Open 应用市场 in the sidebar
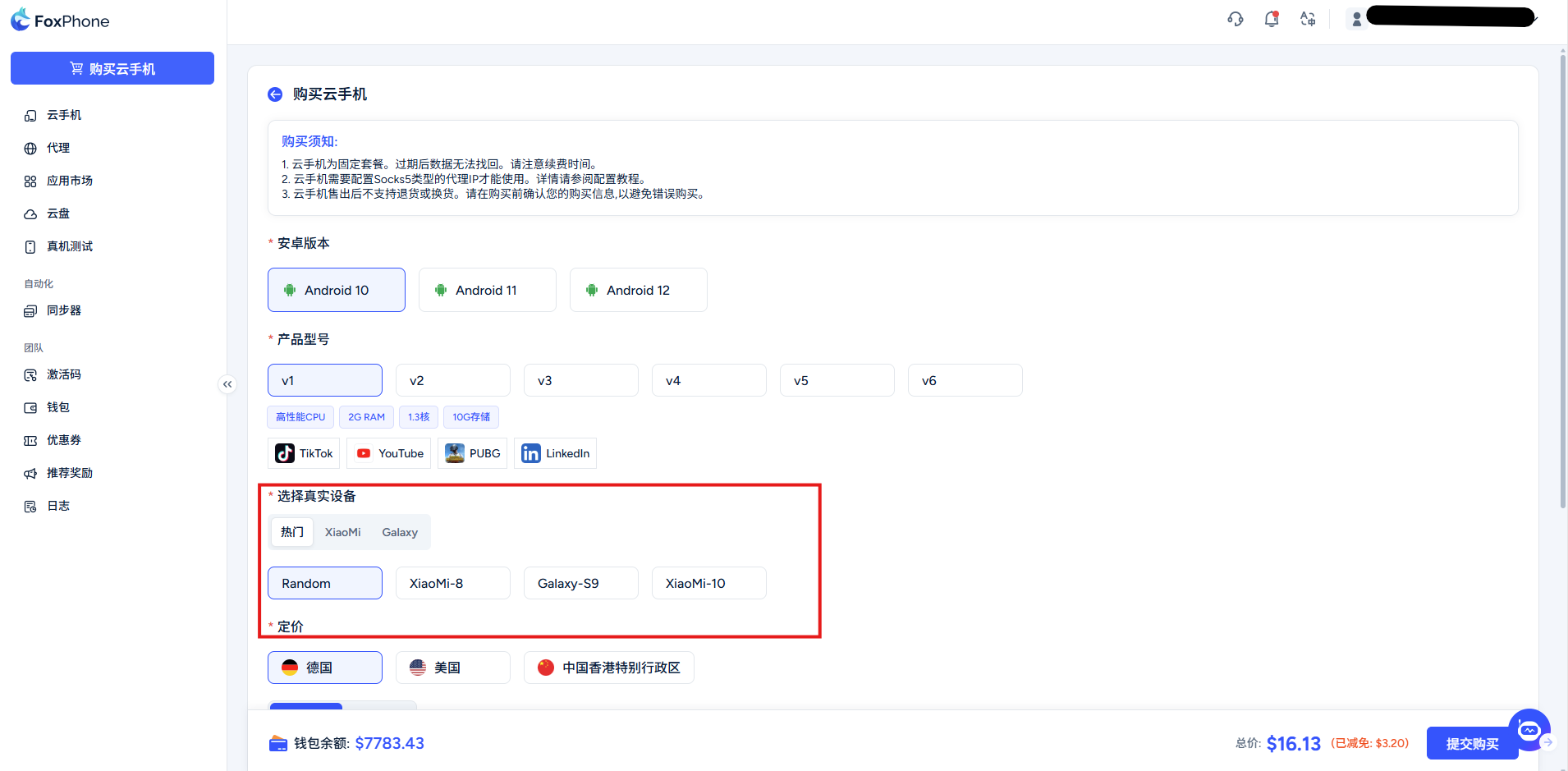Screen dimensions: 1568x771 click(69, 181)
